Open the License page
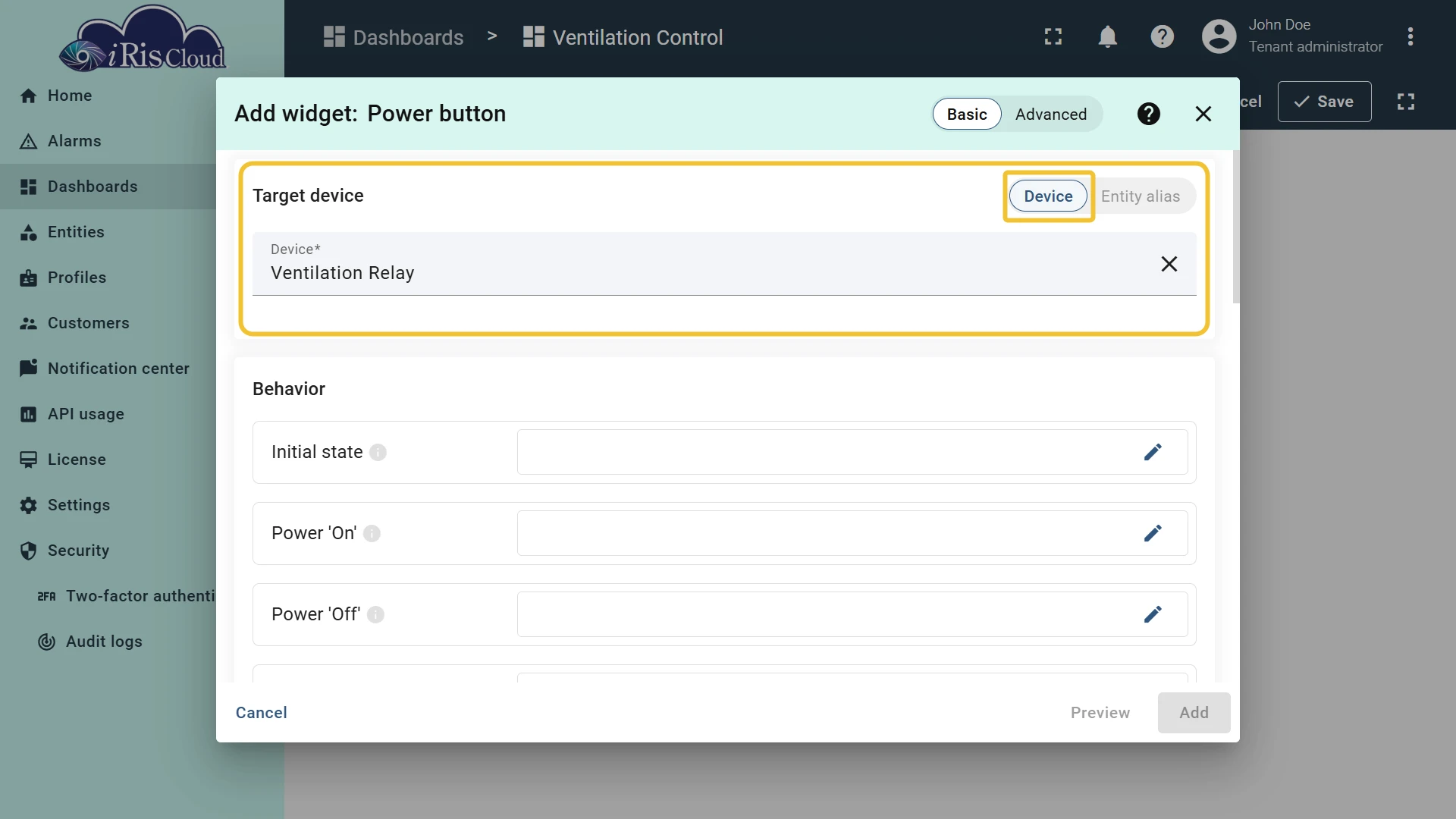Viewport: 1456px width, 819px height. (106, 460)
